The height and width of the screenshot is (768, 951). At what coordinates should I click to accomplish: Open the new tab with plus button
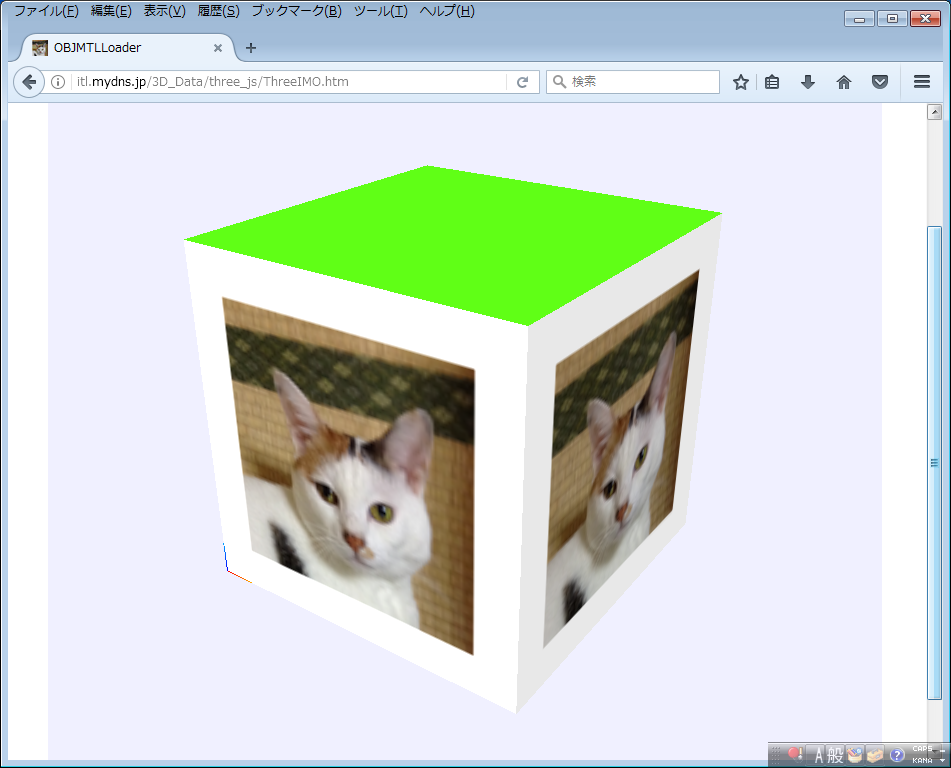[251, 48]
